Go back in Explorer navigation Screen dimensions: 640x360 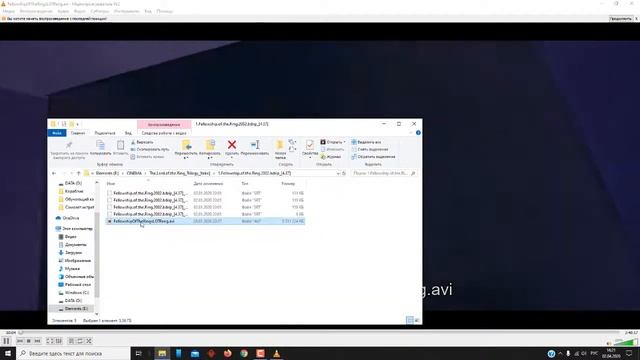(54, 173)
